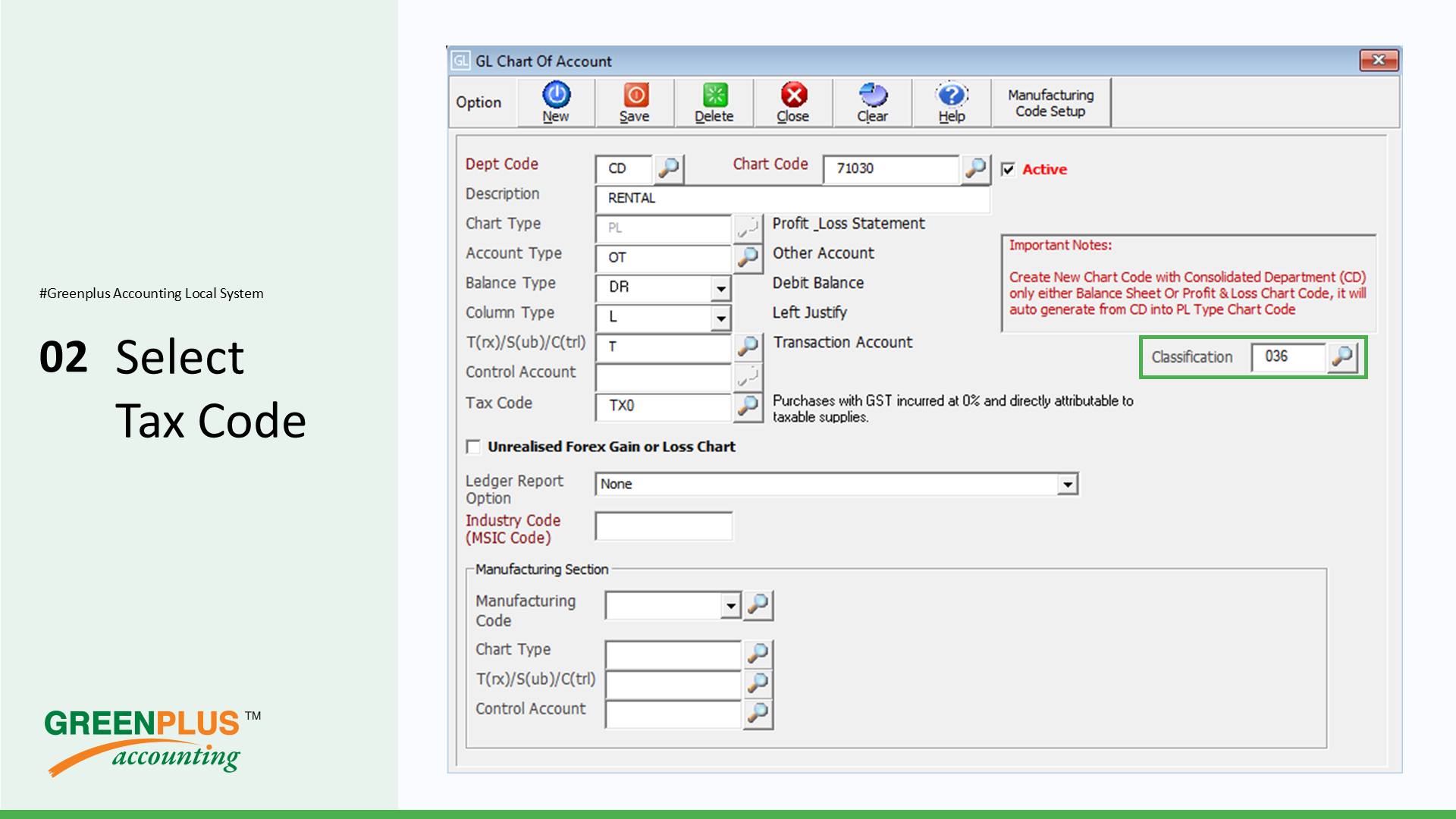This screenshot has width=1456, height=819.
Task: Click the Save toolbar icon
Action: coord(635,102)
